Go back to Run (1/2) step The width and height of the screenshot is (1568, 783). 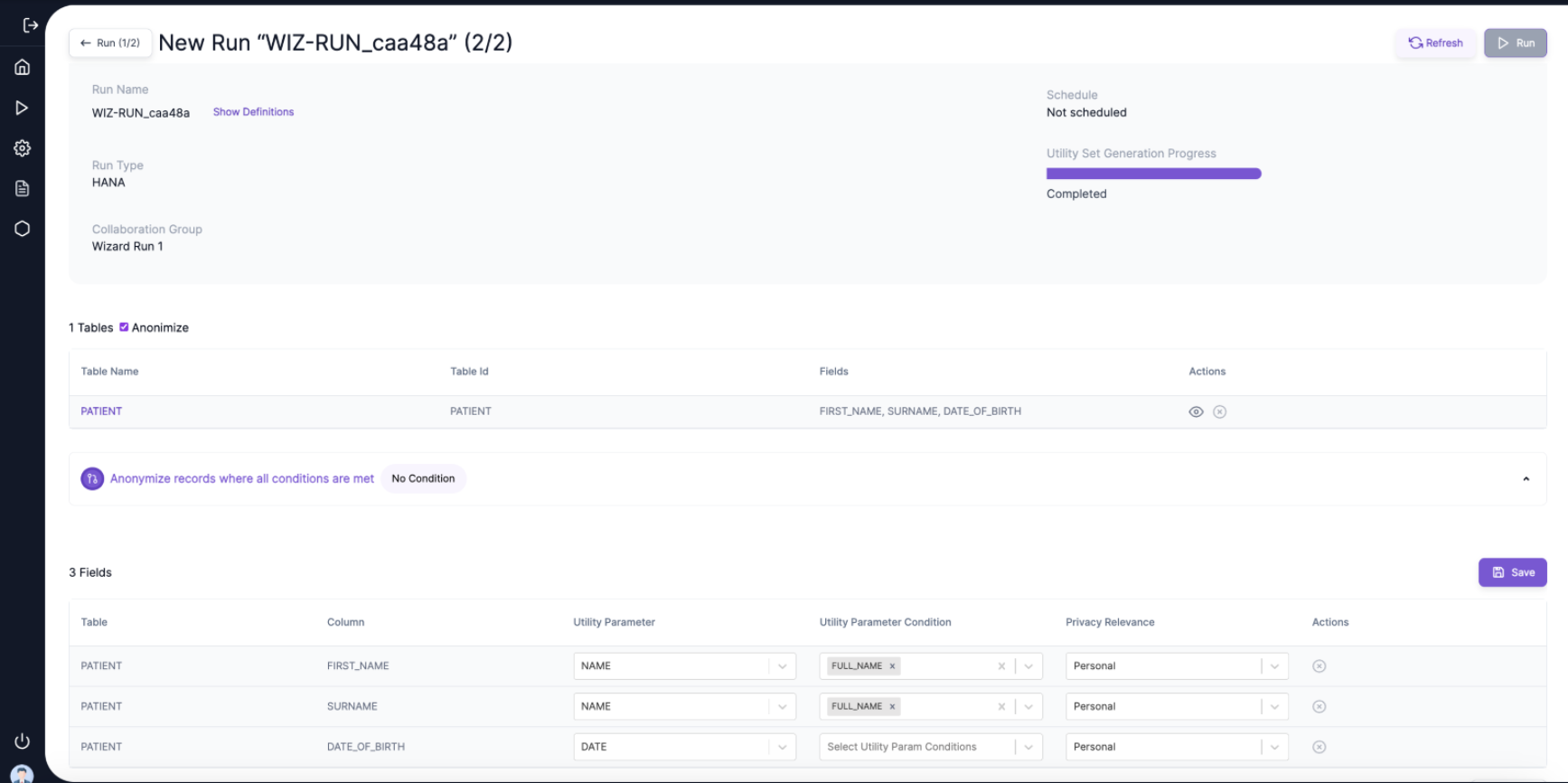[110, 42]
